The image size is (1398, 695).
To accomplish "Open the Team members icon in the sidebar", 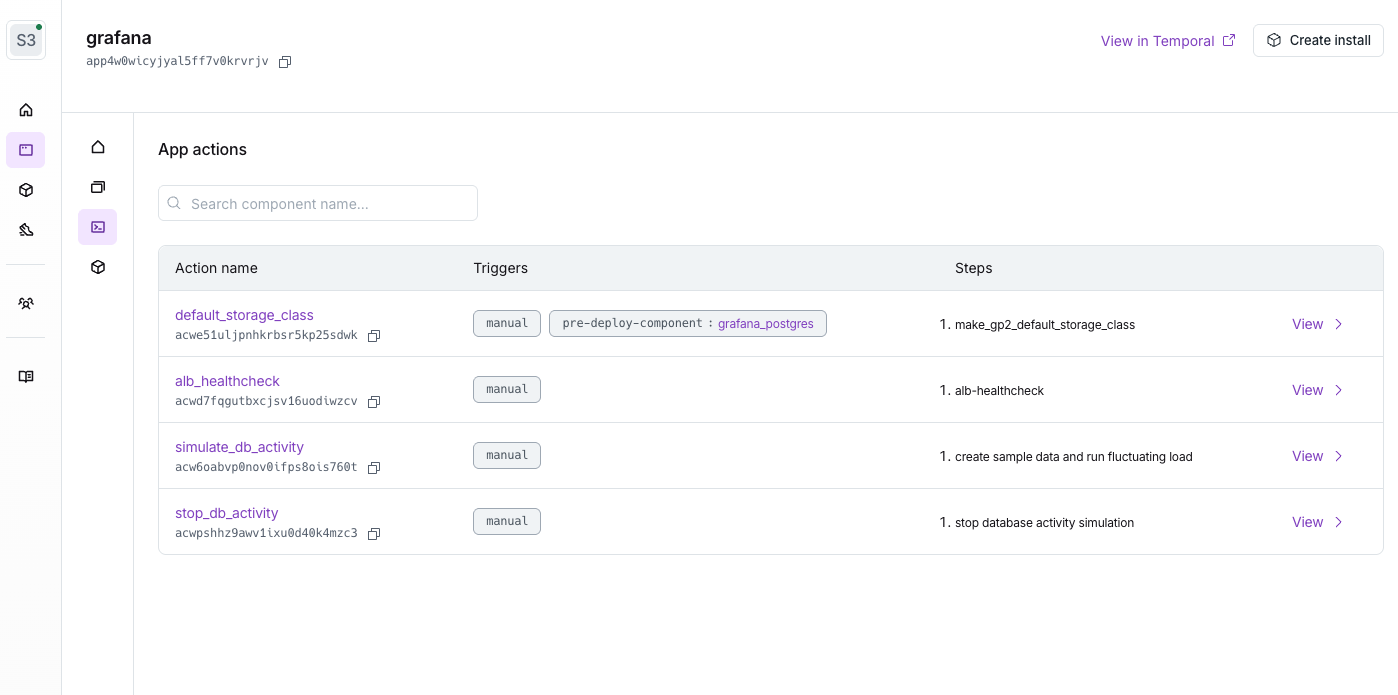I will [26, 303].
